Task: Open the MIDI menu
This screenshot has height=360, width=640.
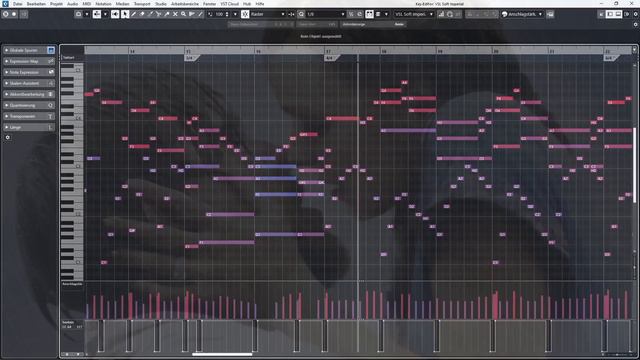Action: tap(87, 4)
